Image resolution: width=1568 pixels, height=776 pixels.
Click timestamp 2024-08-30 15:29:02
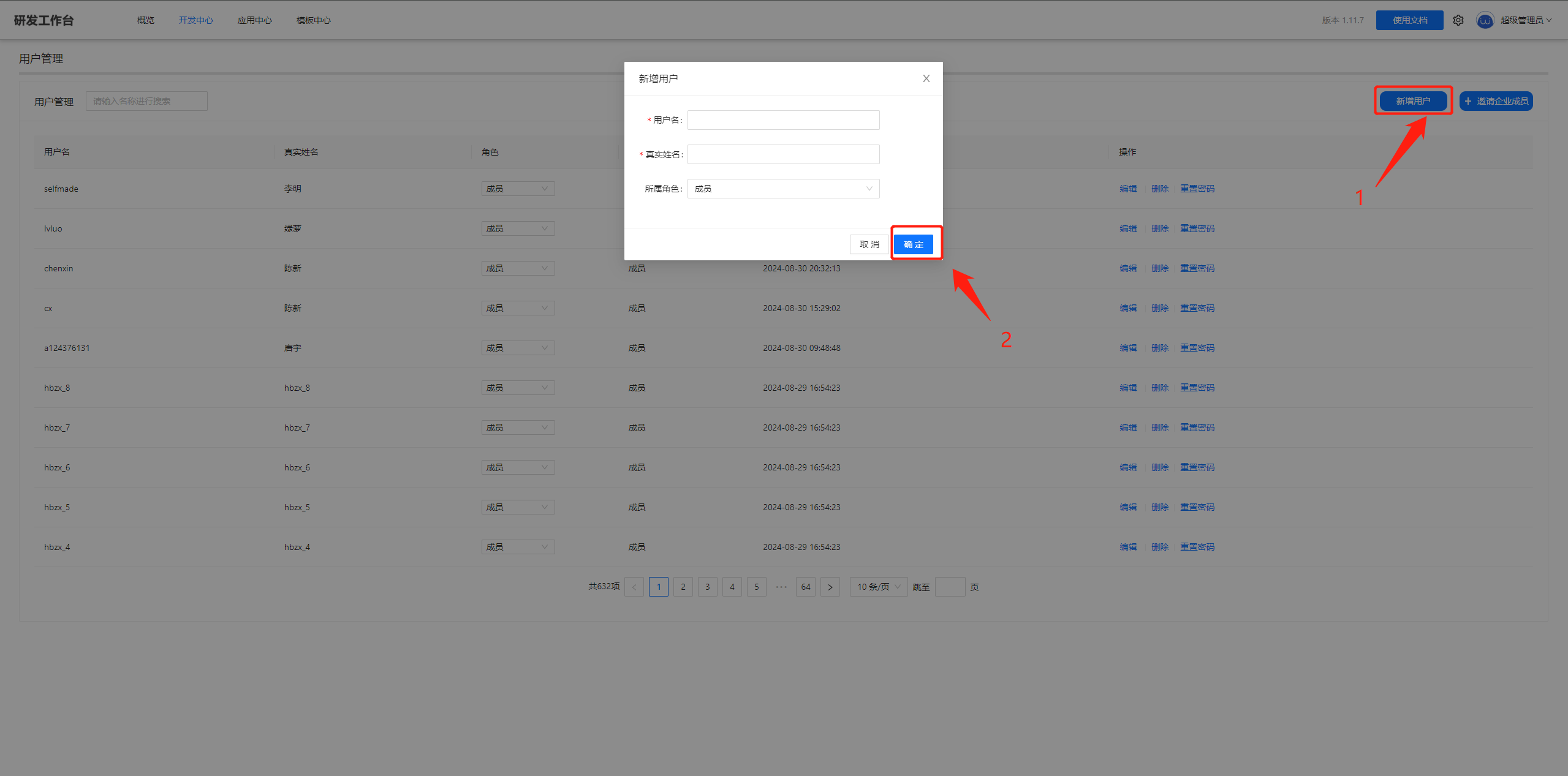801,308
